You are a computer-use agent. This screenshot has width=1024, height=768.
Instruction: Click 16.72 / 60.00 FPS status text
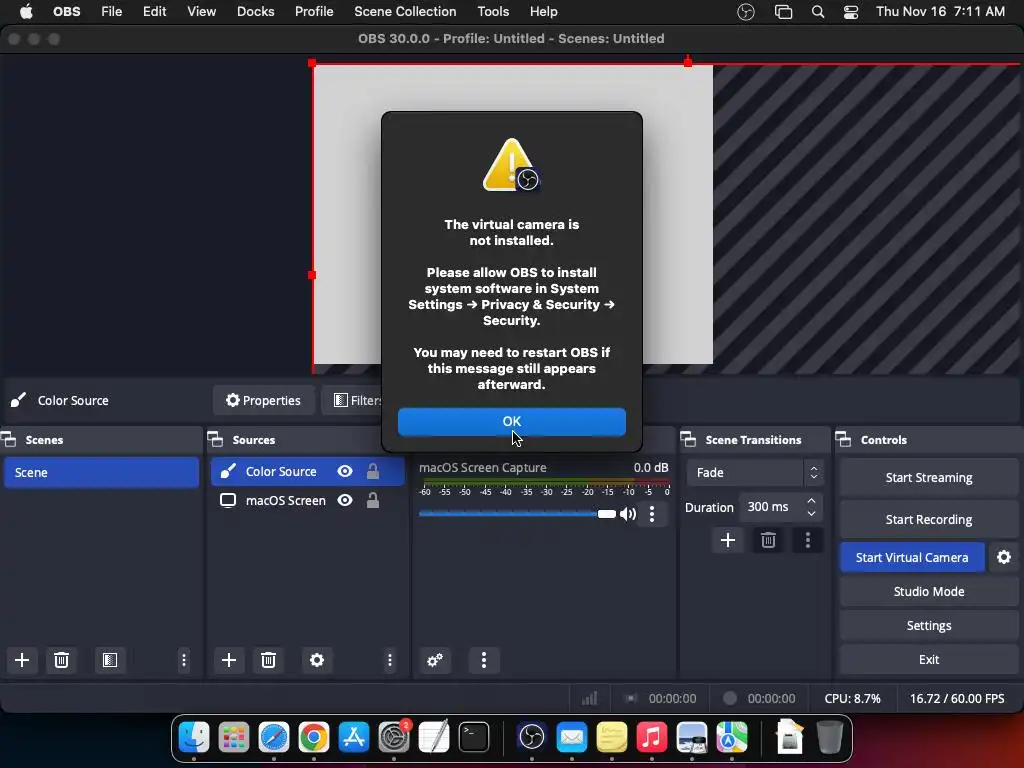pos(957,698)
